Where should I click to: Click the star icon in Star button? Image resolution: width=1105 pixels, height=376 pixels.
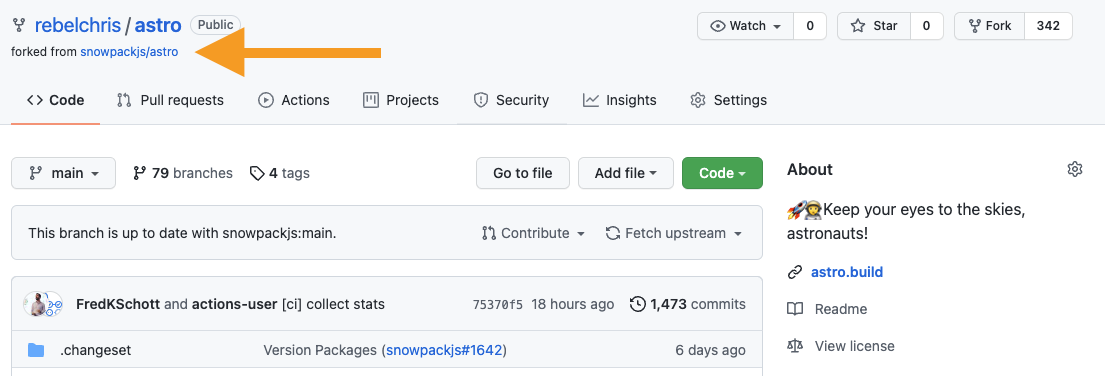(858, 26)
